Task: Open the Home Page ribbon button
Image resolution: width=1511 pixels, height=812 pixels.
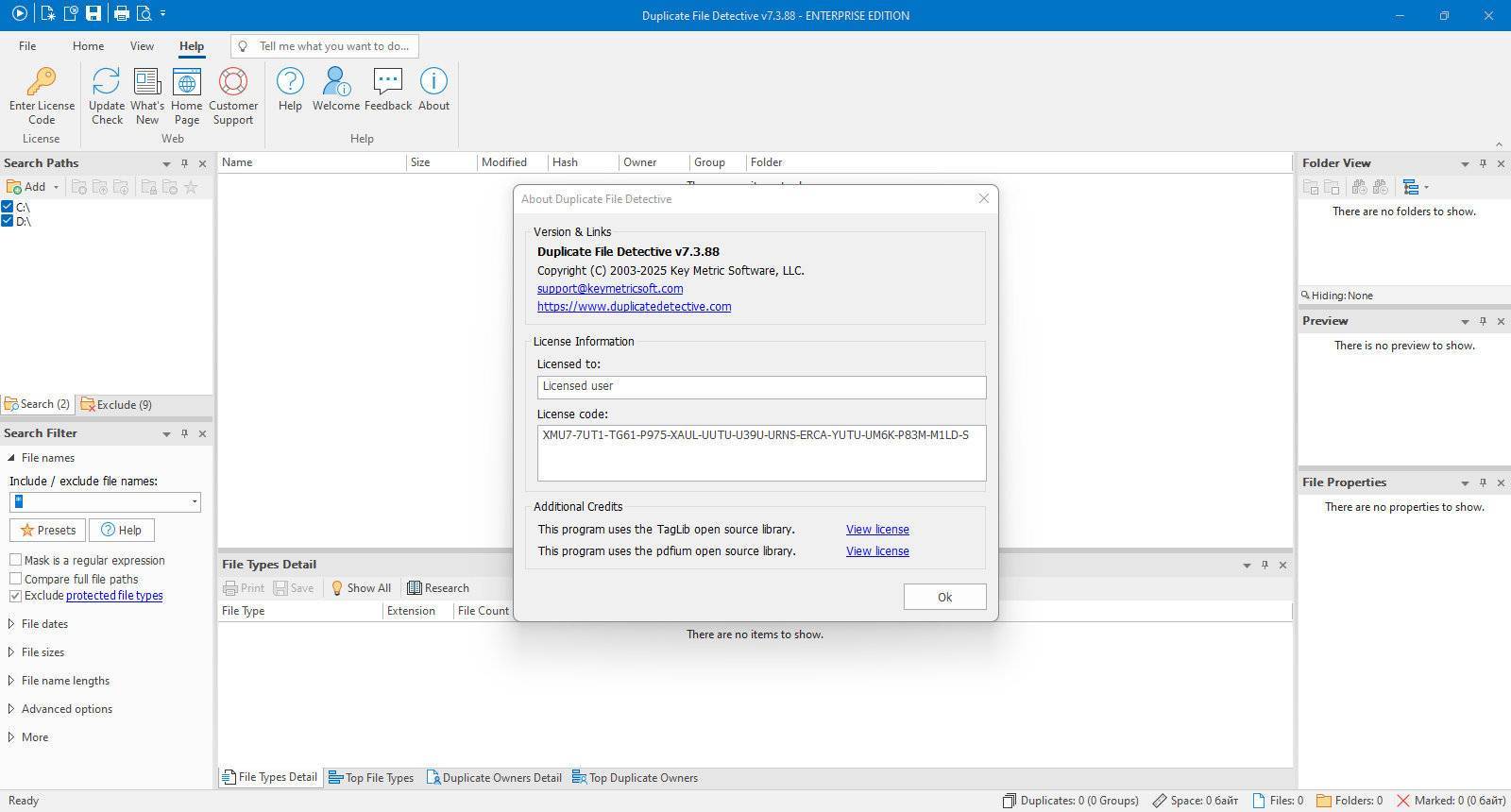Action: click(x=186, y=96)
